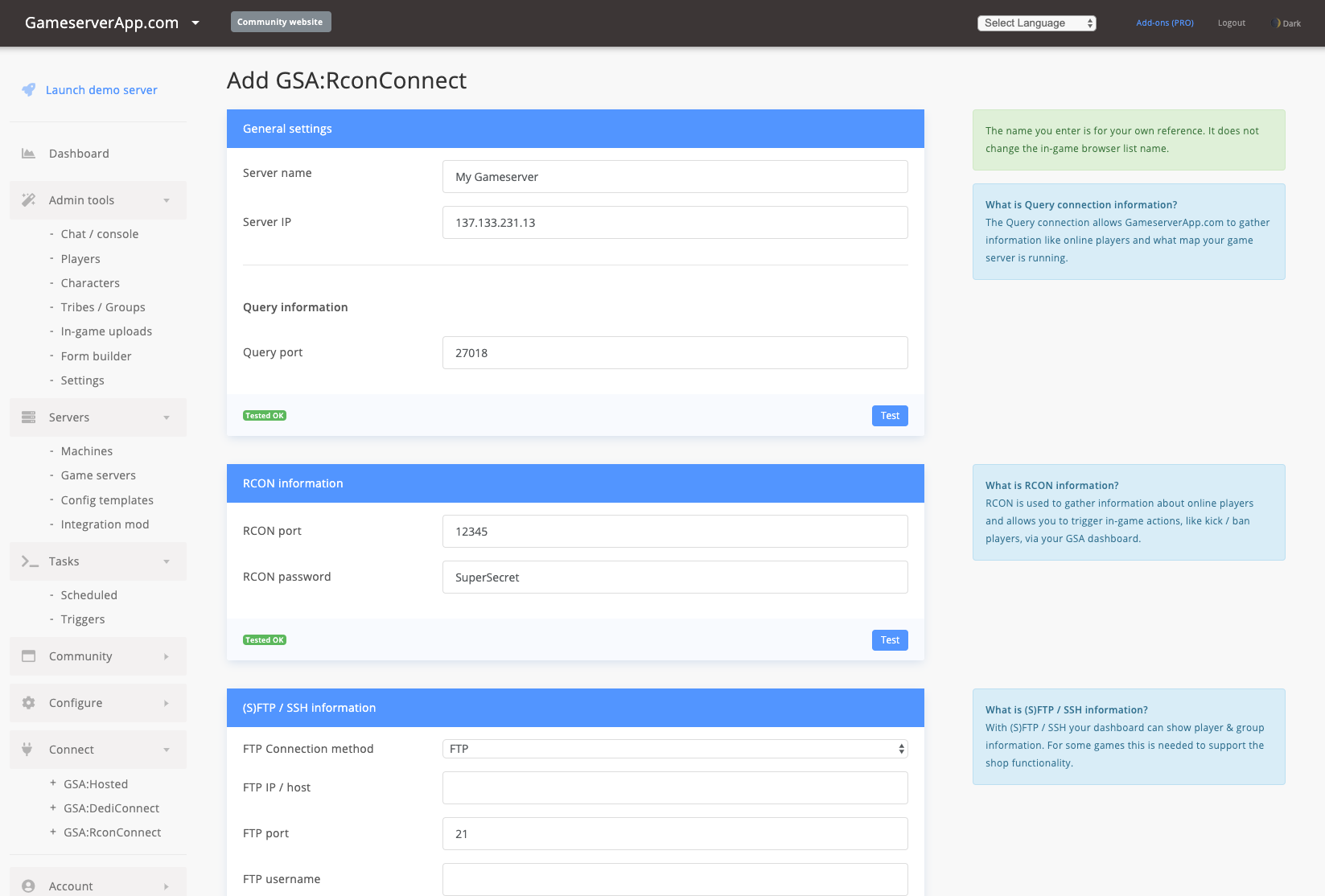The width and height of the screenshot is (1325, 896).
Task: Click the Add-ons (PRO) link
Action: tap(1165, 23)
